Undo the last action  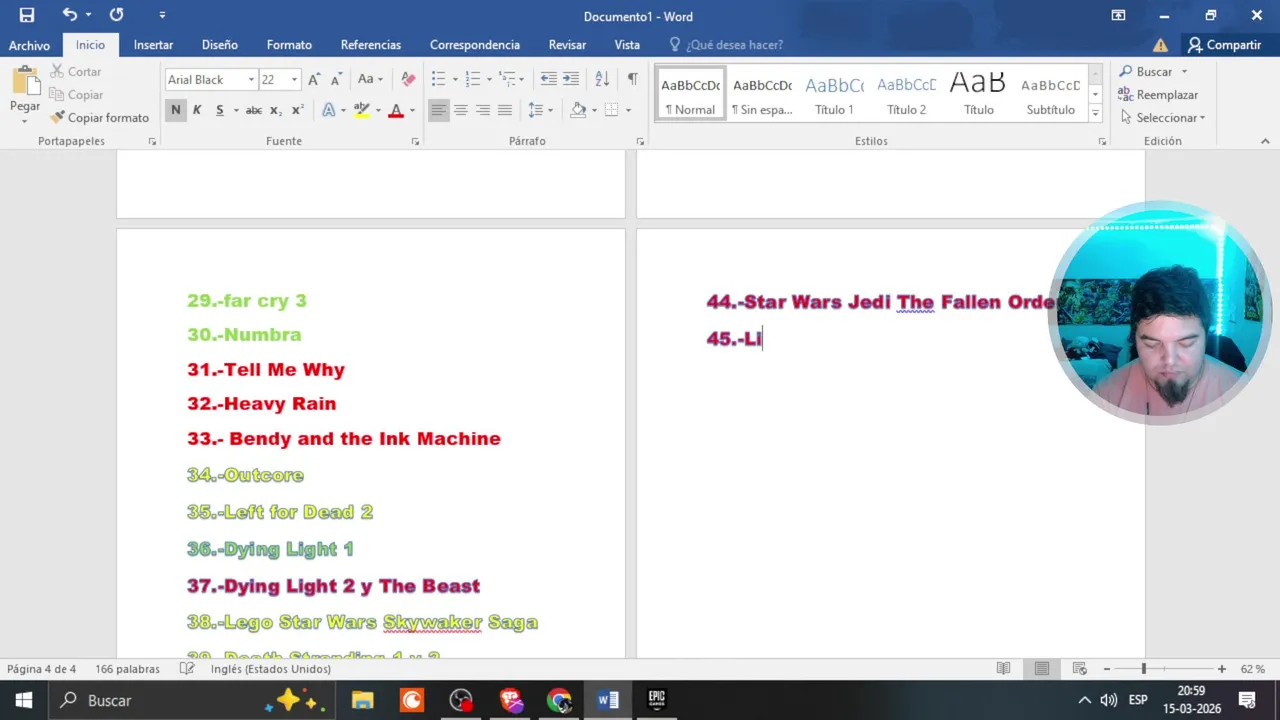point(69,15)
